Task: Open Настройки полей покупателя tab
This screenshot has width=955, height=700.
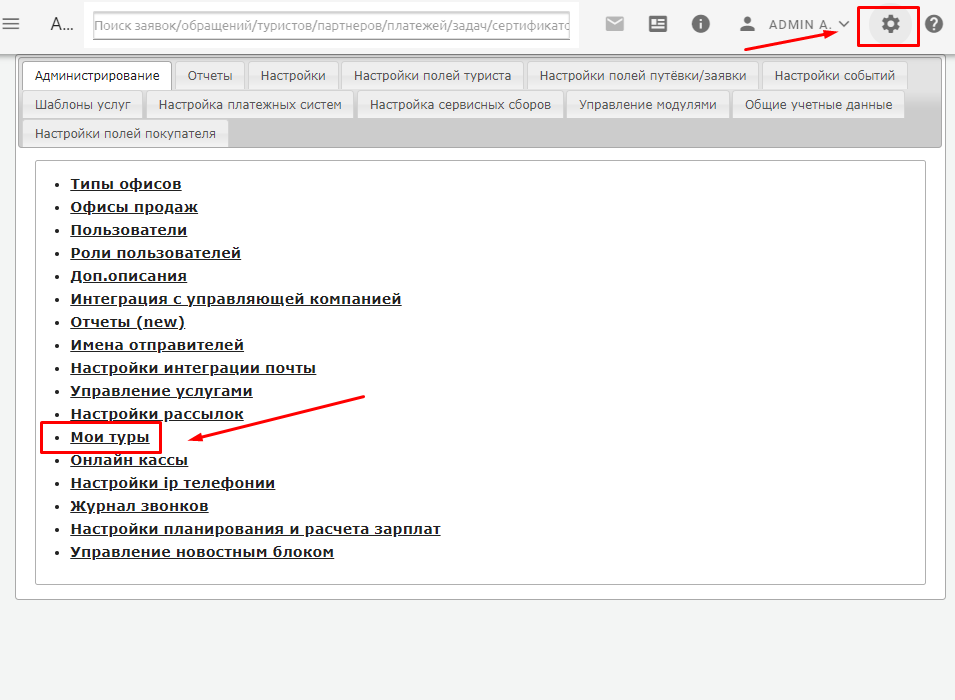Action: tap(125, 133)
